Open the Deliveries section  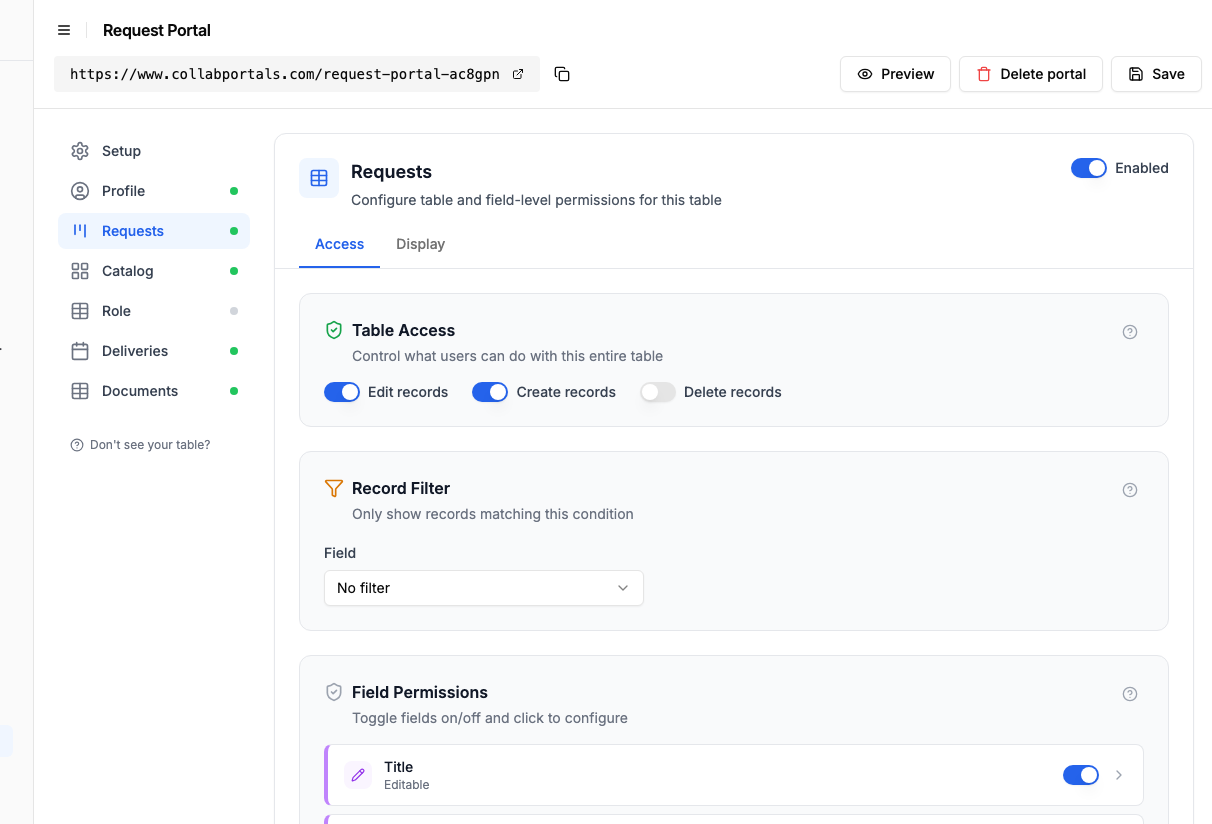click(x=154, y=351)
